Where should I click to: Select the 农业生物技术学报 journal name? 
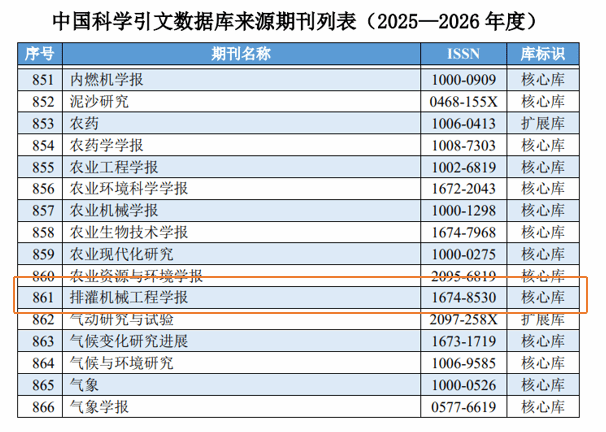(x=129, y=232)
